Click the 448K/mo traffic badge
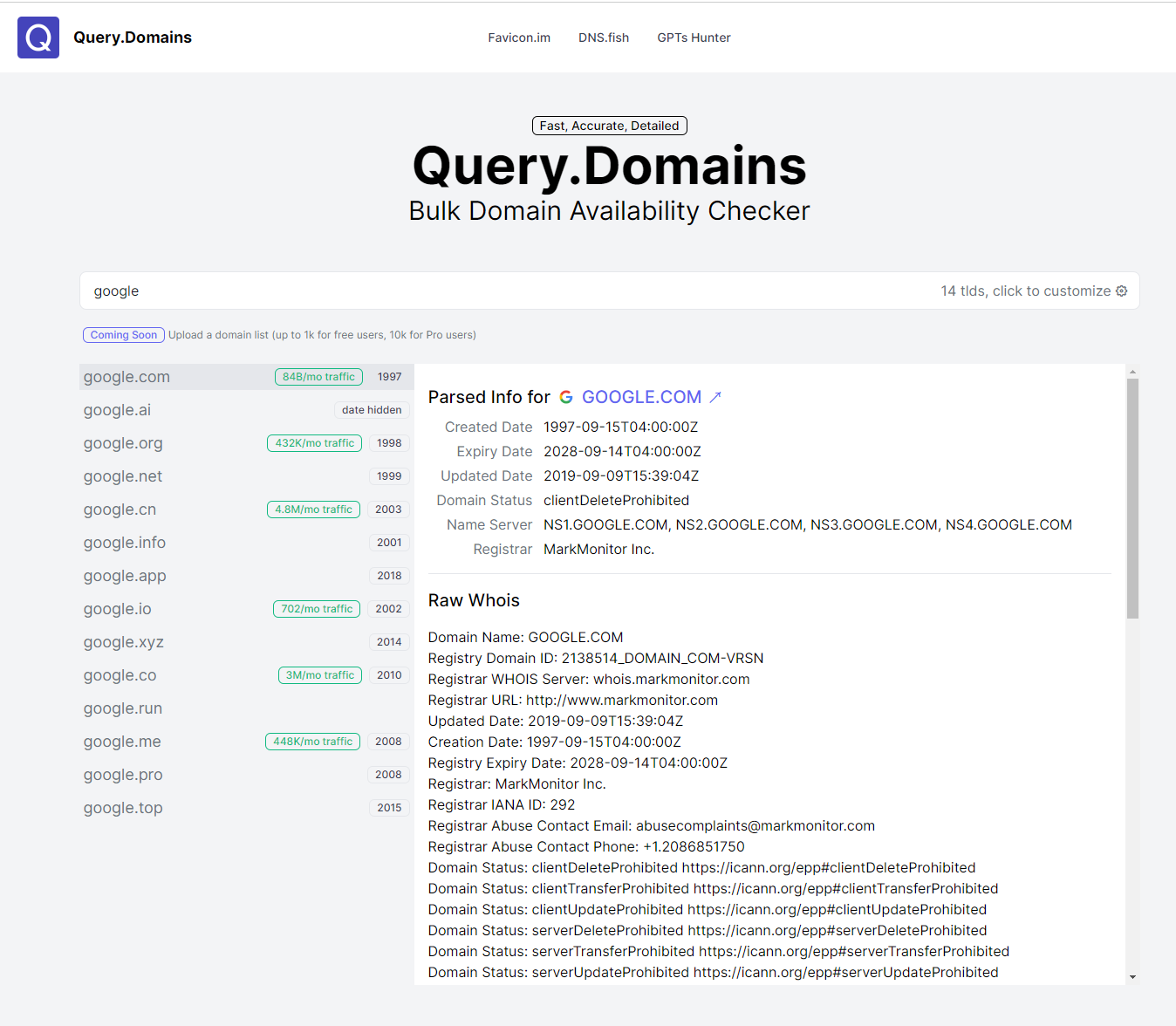Image resolution: width=1176 pixels, height=1026 pixels. click(x=312, y=742)
